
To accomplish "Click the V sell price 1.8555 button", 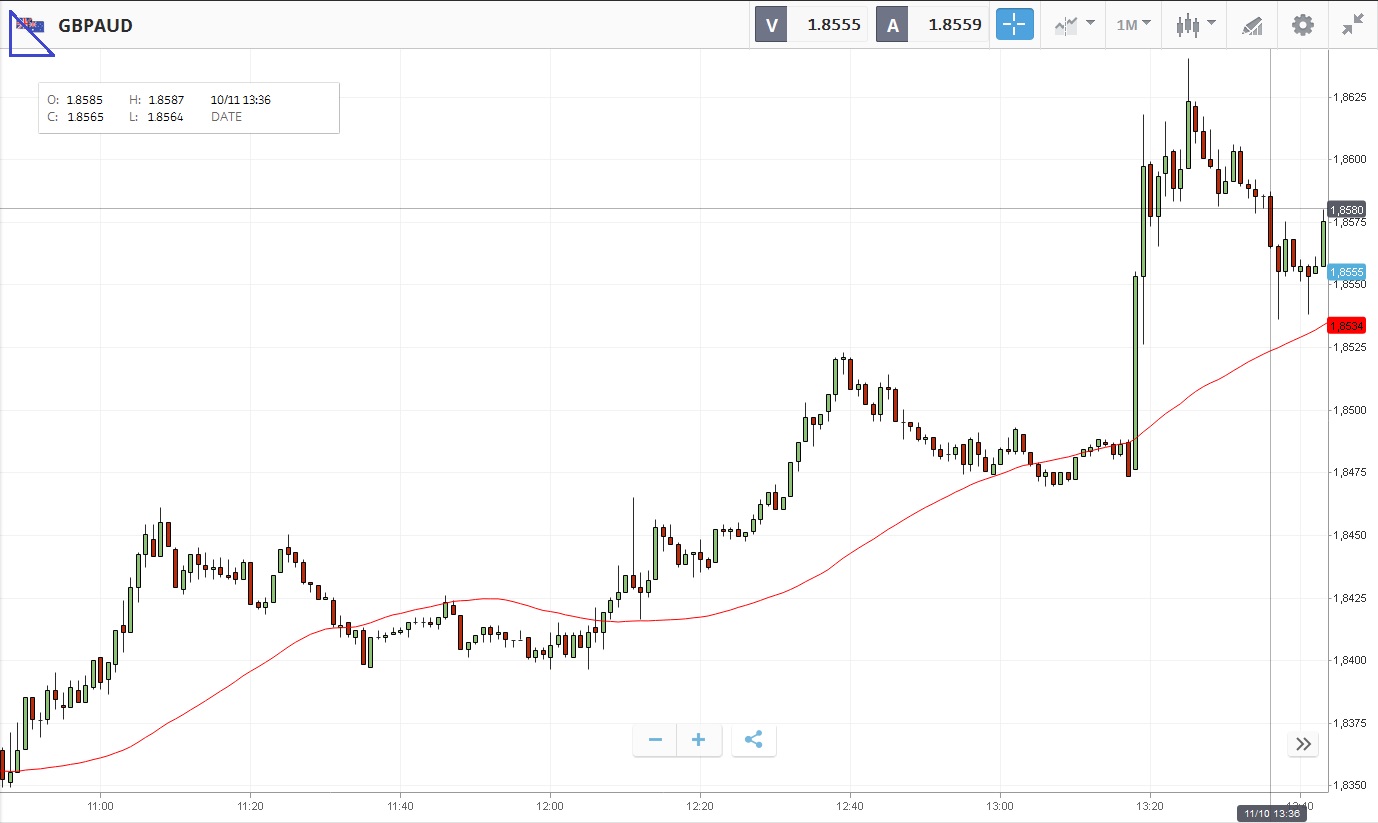I will pos(811,25).
